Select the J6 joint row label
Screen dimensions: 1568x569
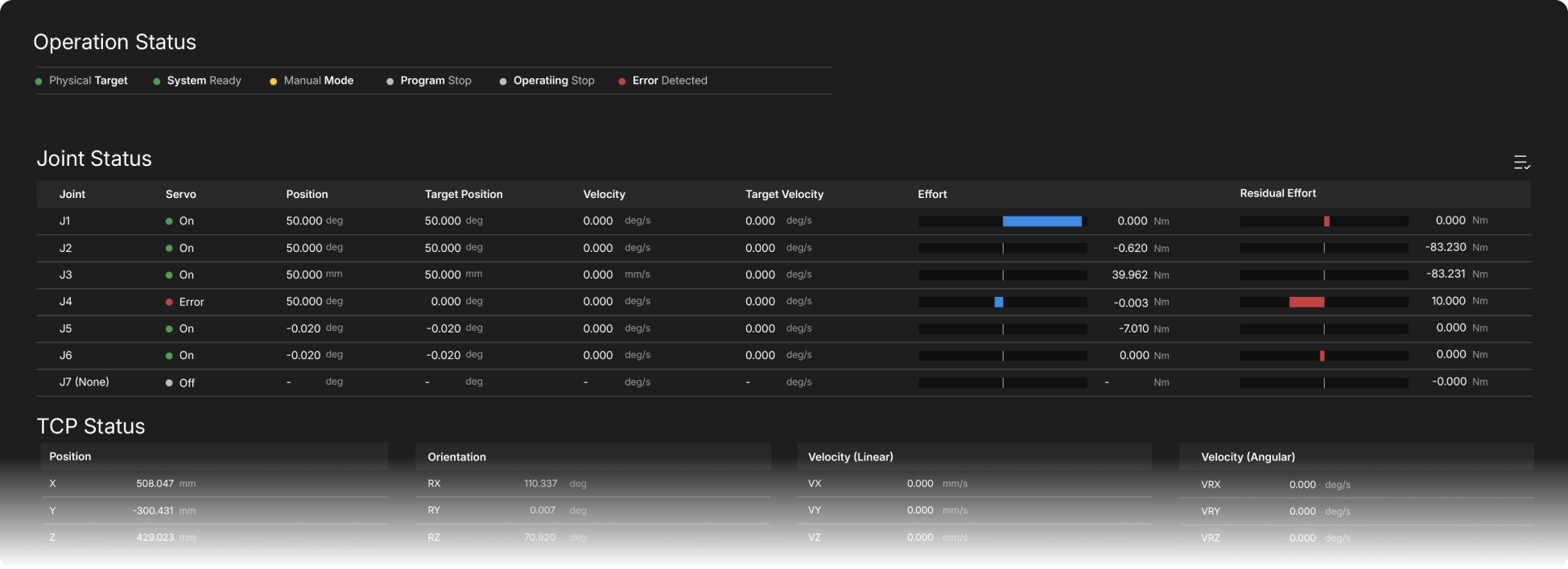coord(66,355)
